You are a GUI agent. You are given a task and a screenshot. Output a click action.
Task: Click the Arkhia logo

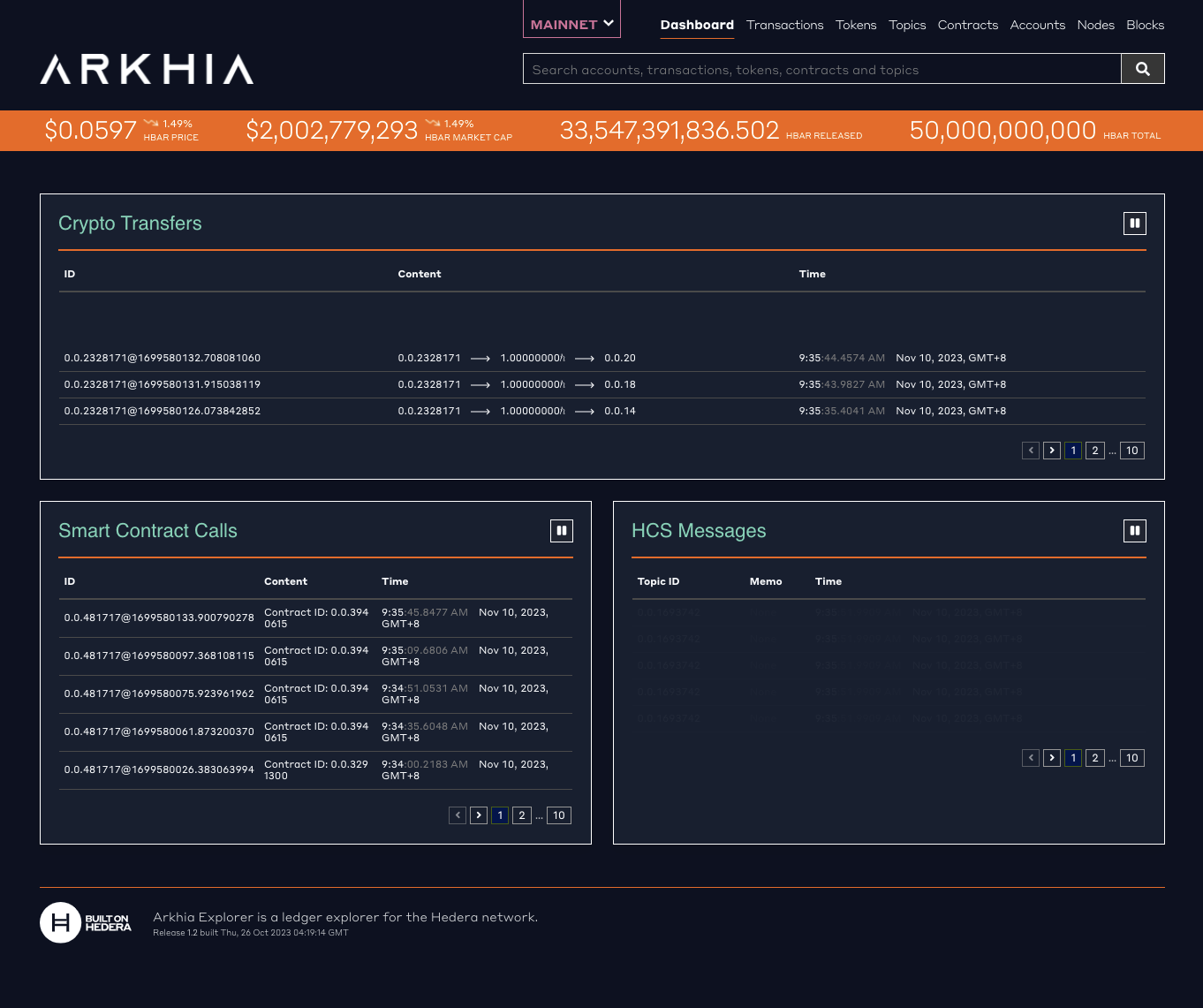[147, 69]
